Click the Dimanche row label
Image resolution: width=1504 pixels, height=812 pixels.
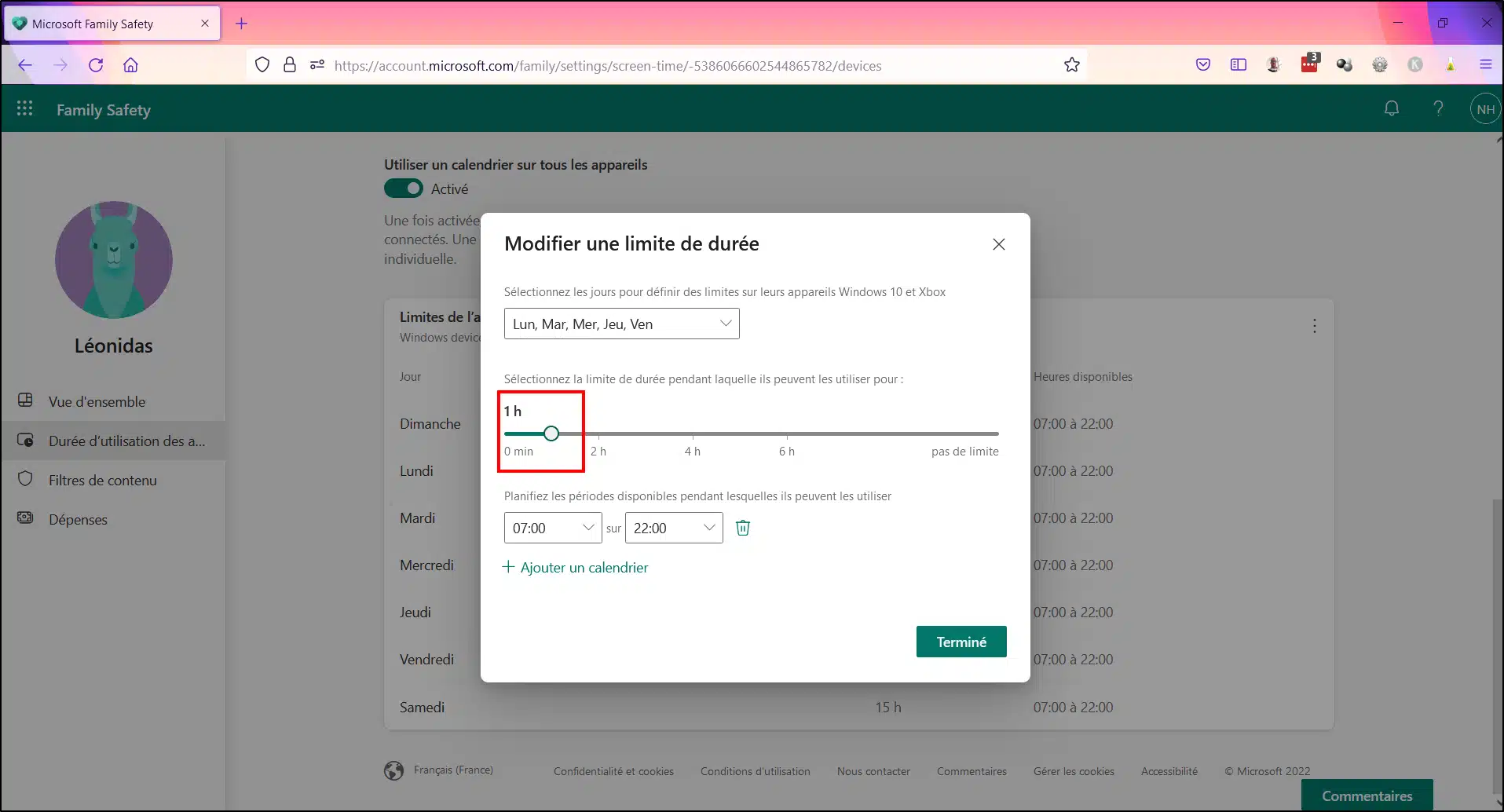click(430, 424)
